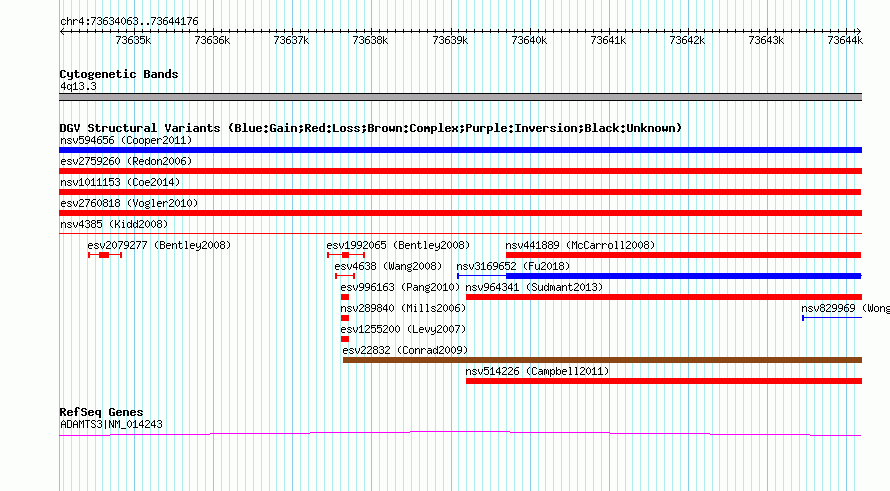Click the 4q13.3 band label

[x=78, y=86]
